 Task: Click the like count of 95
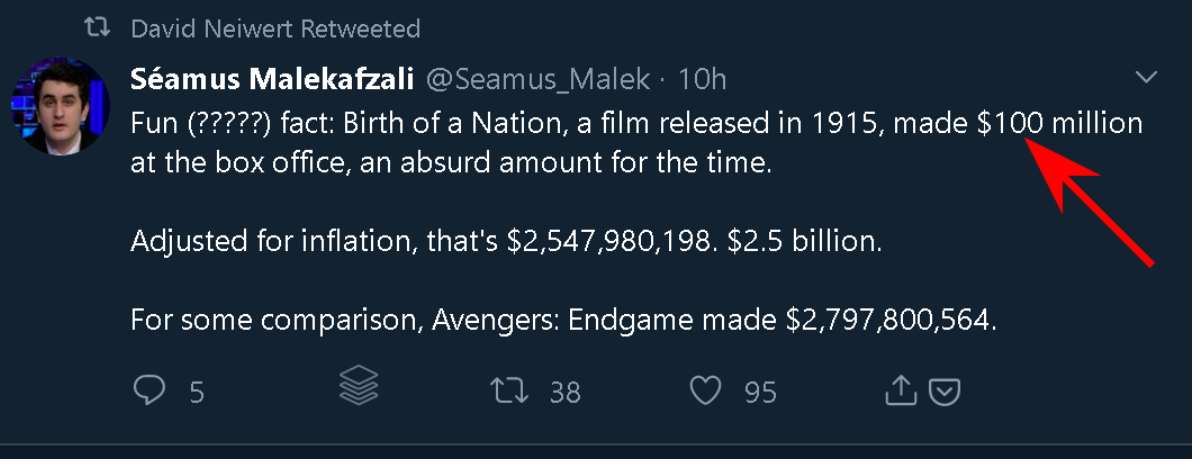pyautogui.click(x=761, y=392)
